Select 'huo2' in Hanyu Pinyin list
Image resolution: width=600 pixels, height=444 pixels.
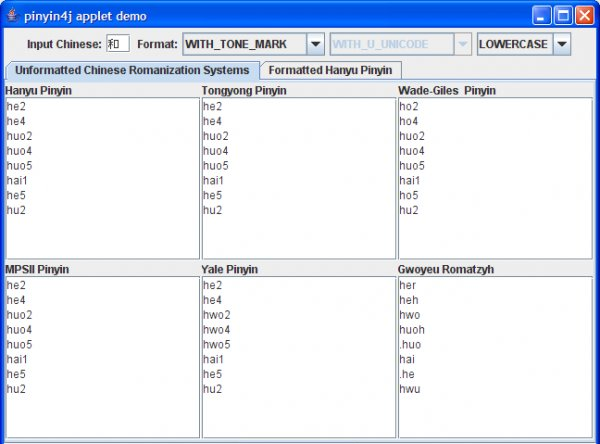coord(20,136)
